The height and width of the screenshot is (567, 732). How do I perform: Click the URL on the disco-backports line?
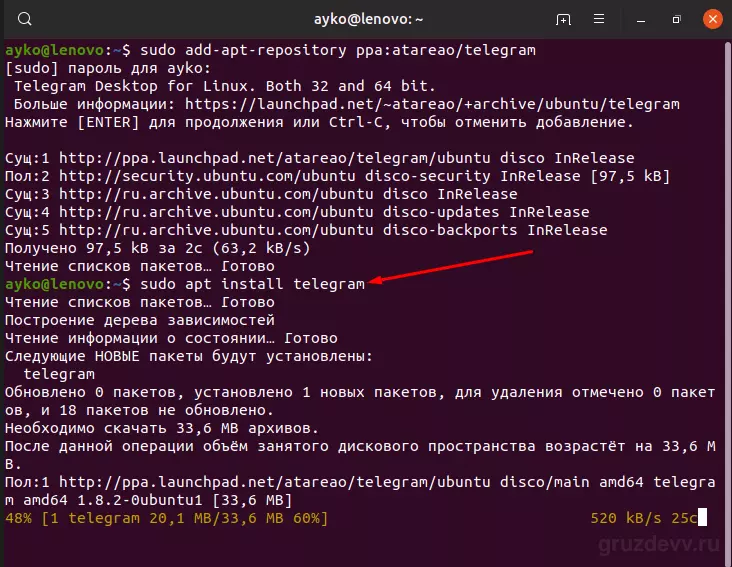(x=216, y=230)
